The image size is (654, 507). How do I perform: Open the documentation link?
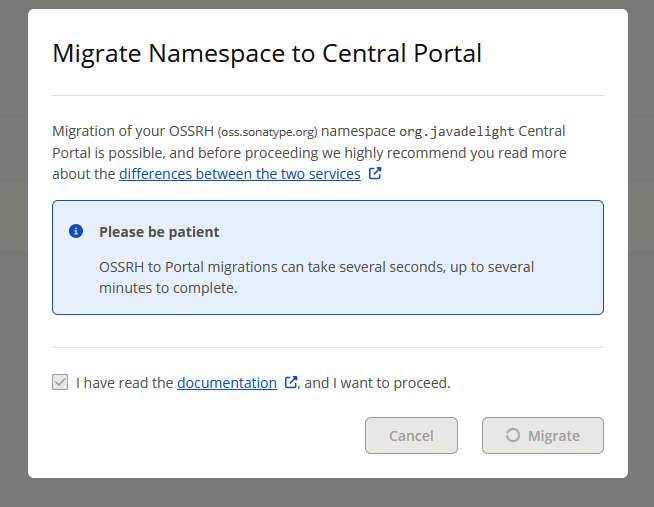coord(227,383)
